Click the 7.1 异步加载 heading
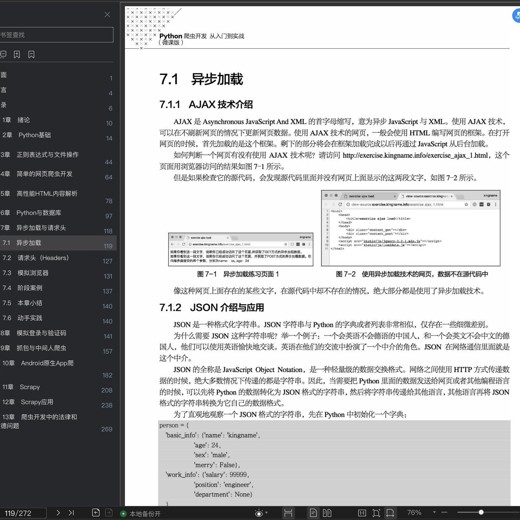520x520 pixels. tap(201, 79)
